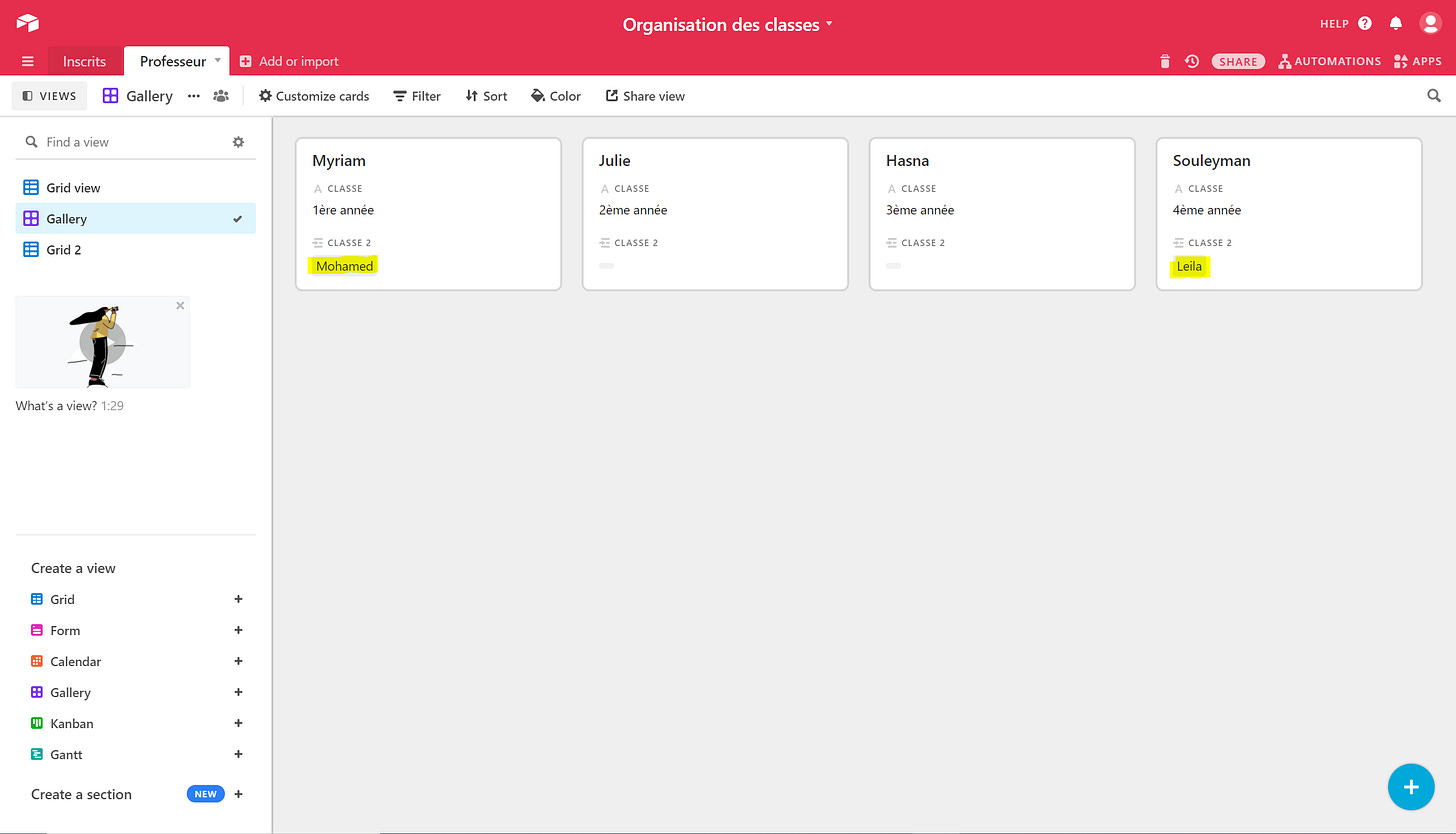The width and height of the screenshot is (1456, 834).
Task: Open the Souleyman record card
Action: [x=1289, y=214]
